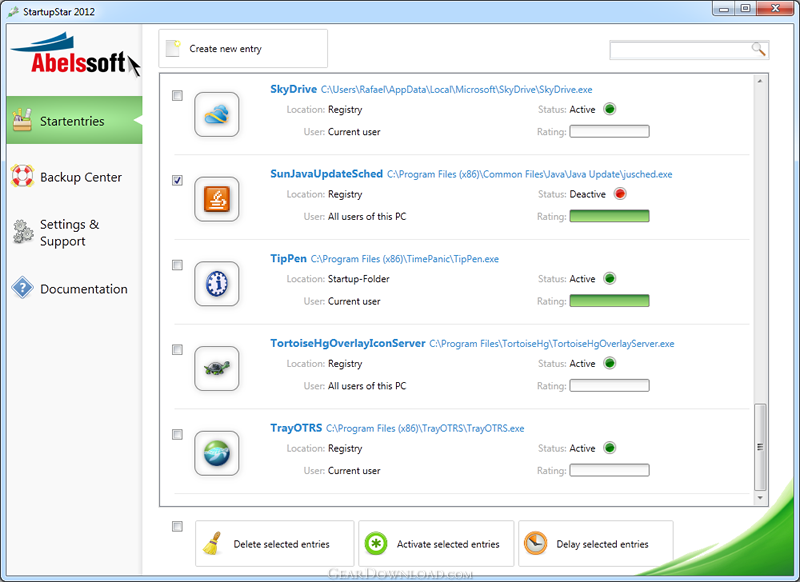Tick the TrayOTRS entry checkbox
The height and width of the screenshot is (582, 800).
pos(177,434)
